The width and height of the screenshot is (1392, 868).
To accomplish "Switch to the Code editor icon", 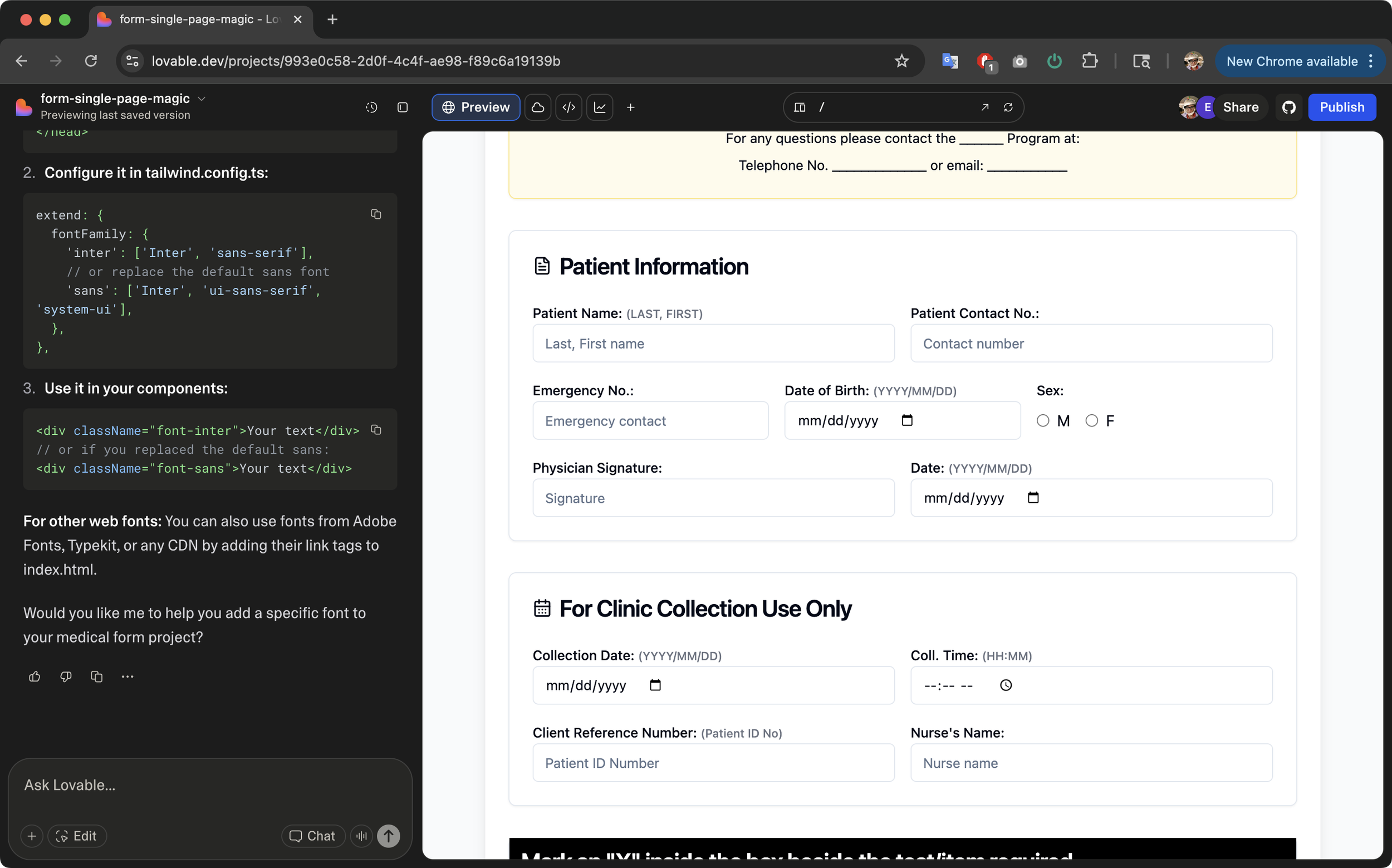I will click(568, 107).
